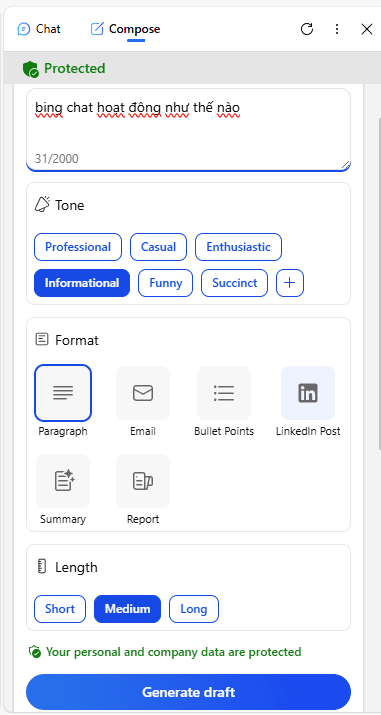Select the Informational tone
Screen dimensions: 381x715
pyautogui.click(x=82, y=283)
